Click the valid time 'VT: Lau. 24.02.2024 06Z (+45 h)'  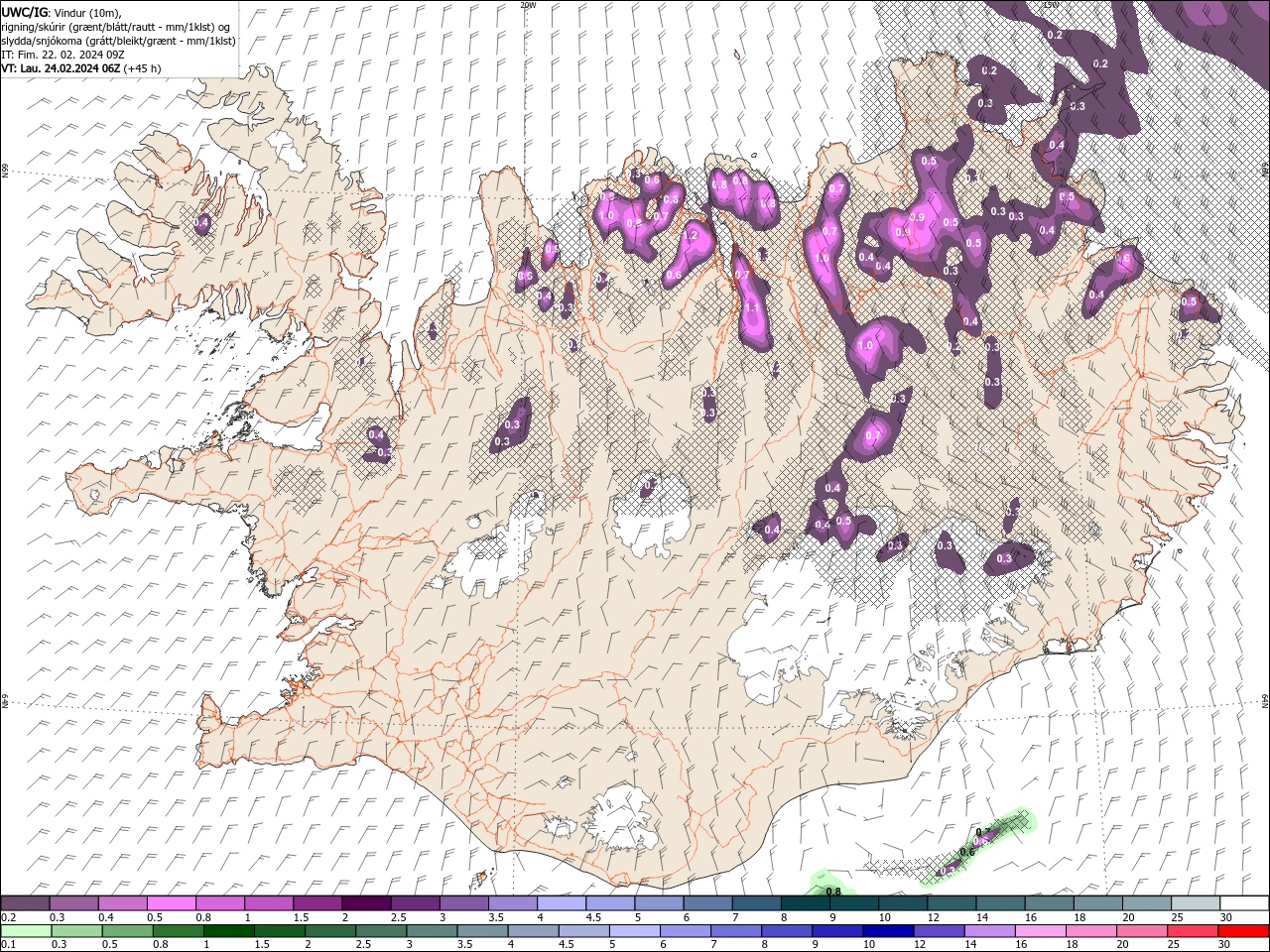pyautogui.click(x=81, y=68)
